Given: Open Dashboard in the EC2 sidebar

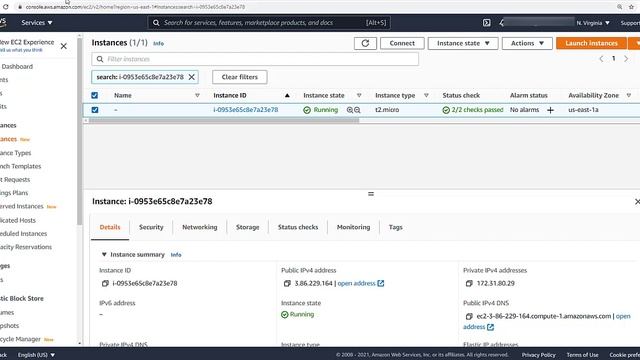Looking at the screenshot, I should 17,67.
